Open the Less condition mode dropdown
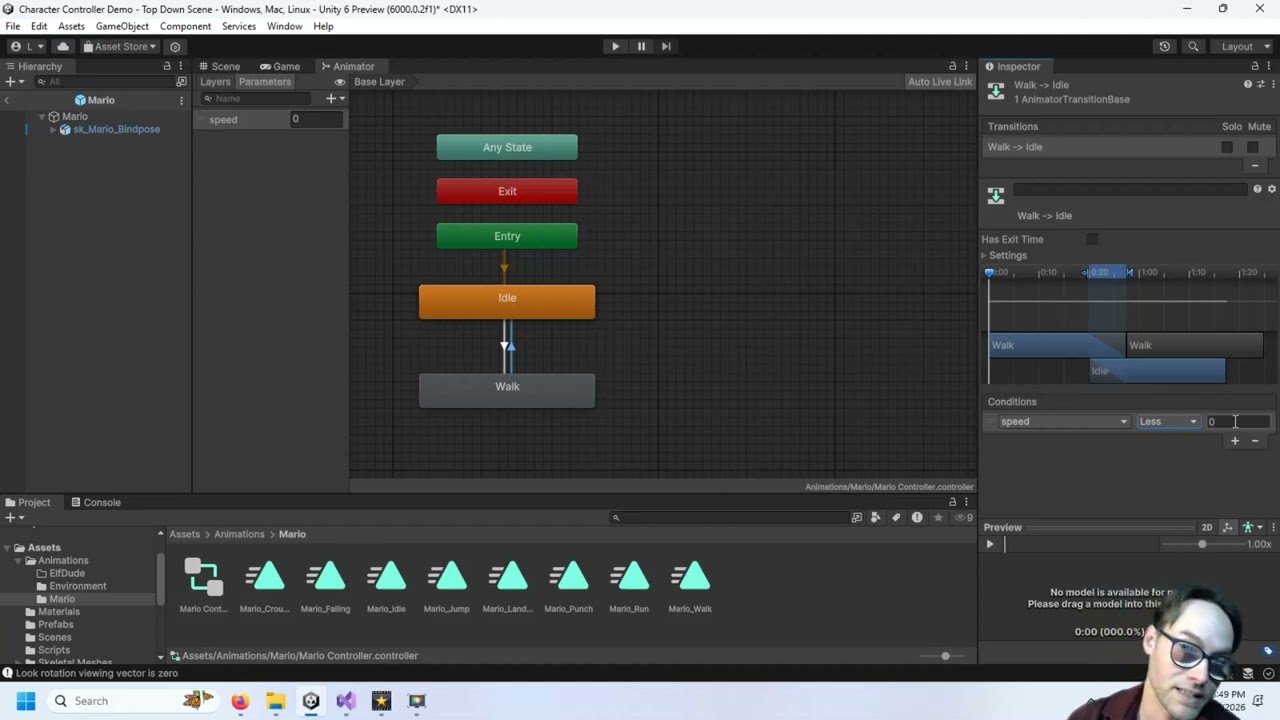Viewport: 1280px width, 720px height. 1168,421
